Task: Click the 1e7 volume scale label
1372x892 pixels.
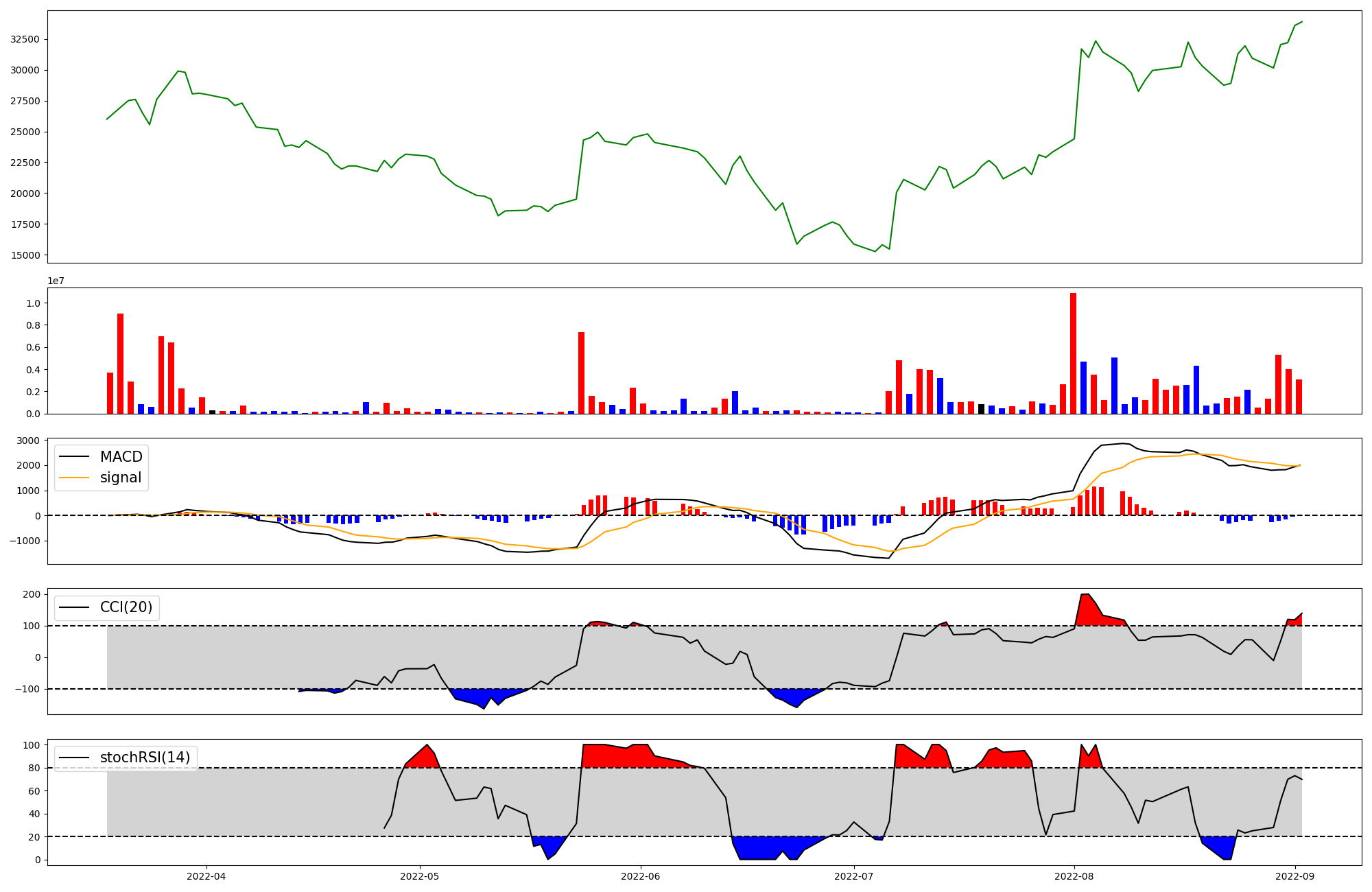Action: pos(56,281)
